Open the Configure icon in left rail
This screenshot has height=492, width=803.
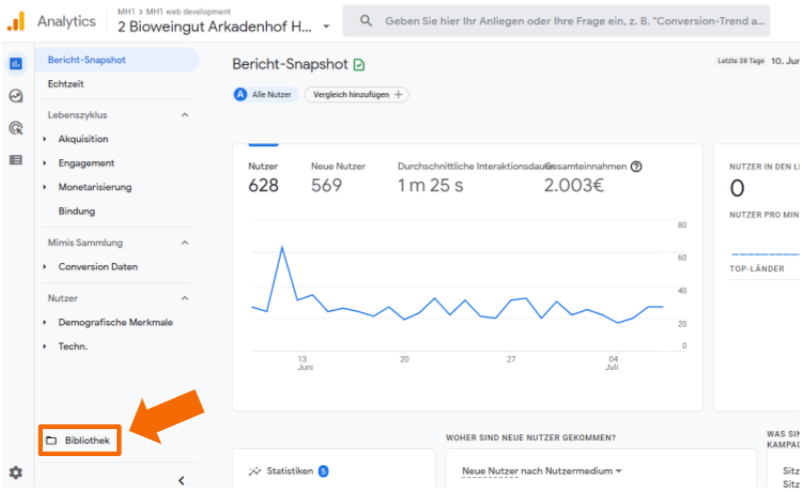click(x=15, y=159)
